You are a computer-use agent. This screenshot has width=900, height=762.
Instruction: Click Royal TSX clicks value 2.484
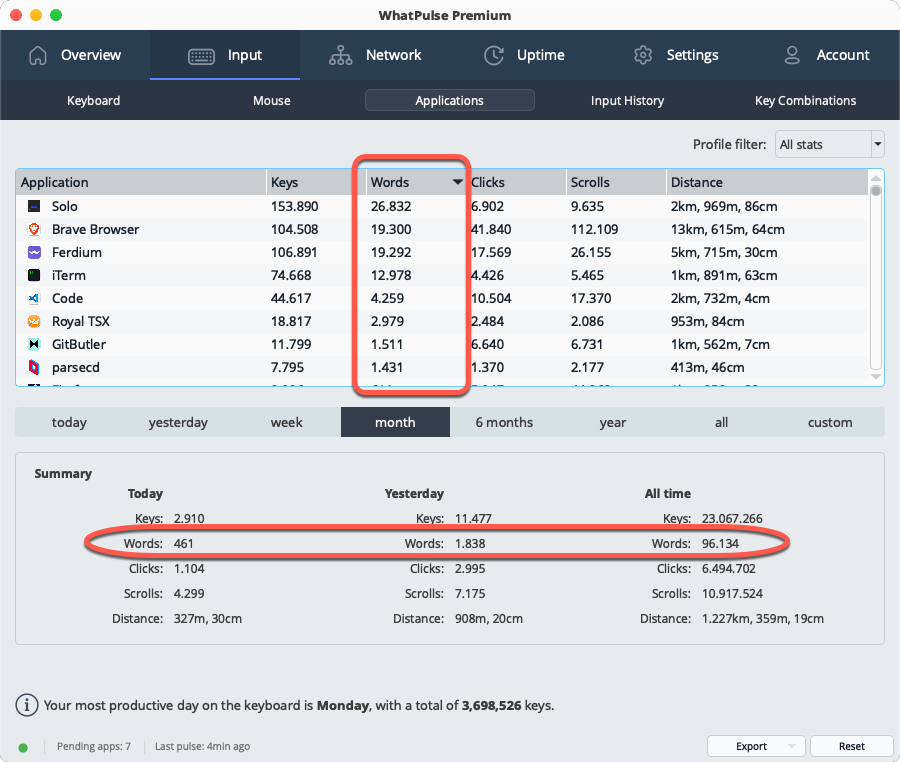point(487,321)
